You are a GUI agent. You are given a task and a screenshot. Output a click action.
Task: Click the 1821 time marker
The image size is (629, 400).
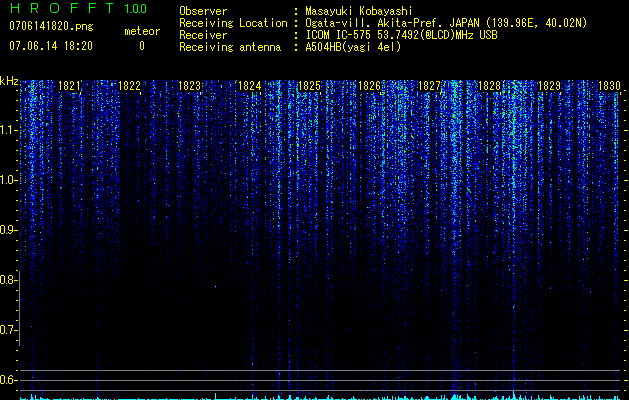[69, 86]
